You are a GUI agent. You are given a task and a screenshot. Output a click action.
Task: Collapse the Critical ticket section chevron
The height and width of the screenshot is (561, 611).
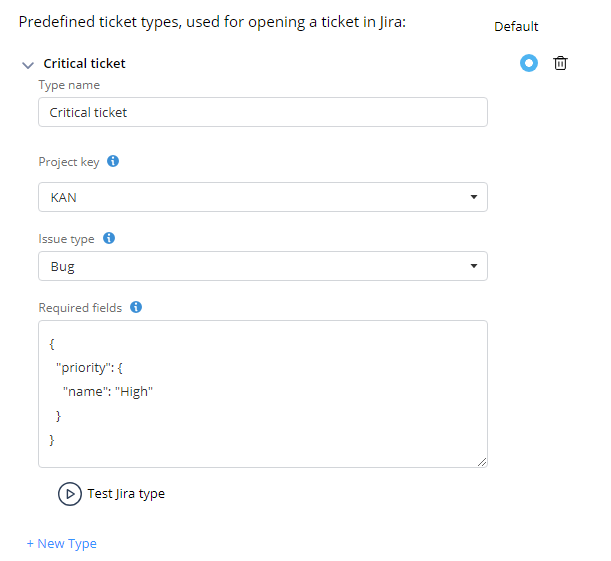[28, 65]
